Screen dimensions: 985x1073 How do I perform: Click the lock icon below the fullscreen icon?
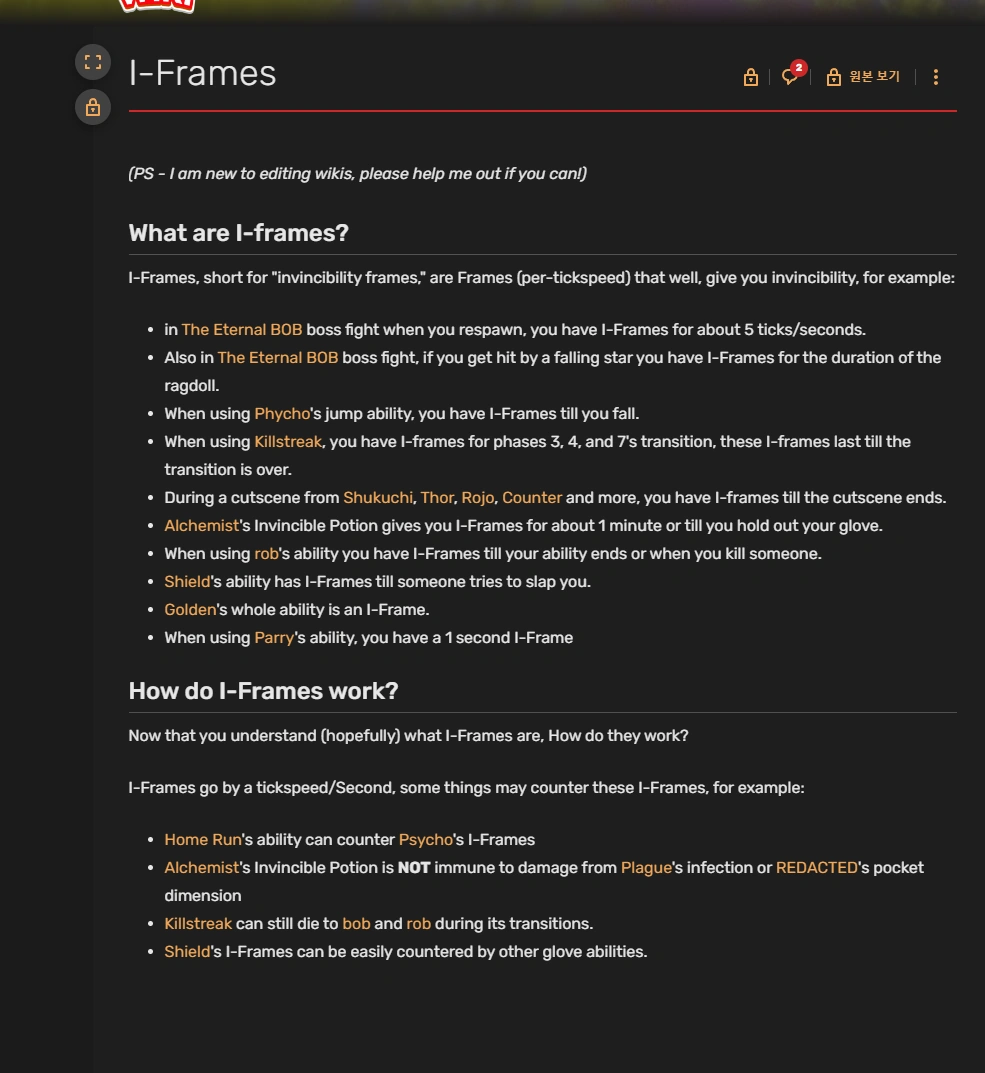93,107
